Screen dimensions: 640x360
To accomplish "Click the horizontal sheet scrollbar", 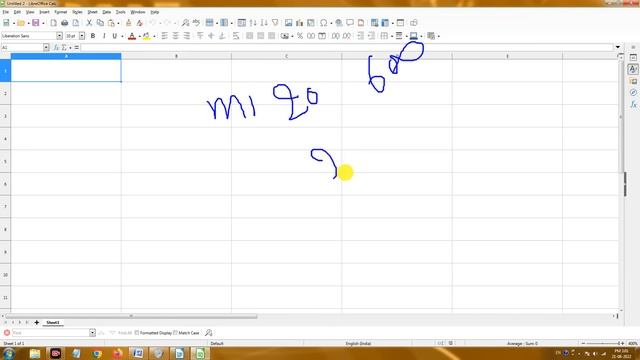I will [x=131, y=316].
